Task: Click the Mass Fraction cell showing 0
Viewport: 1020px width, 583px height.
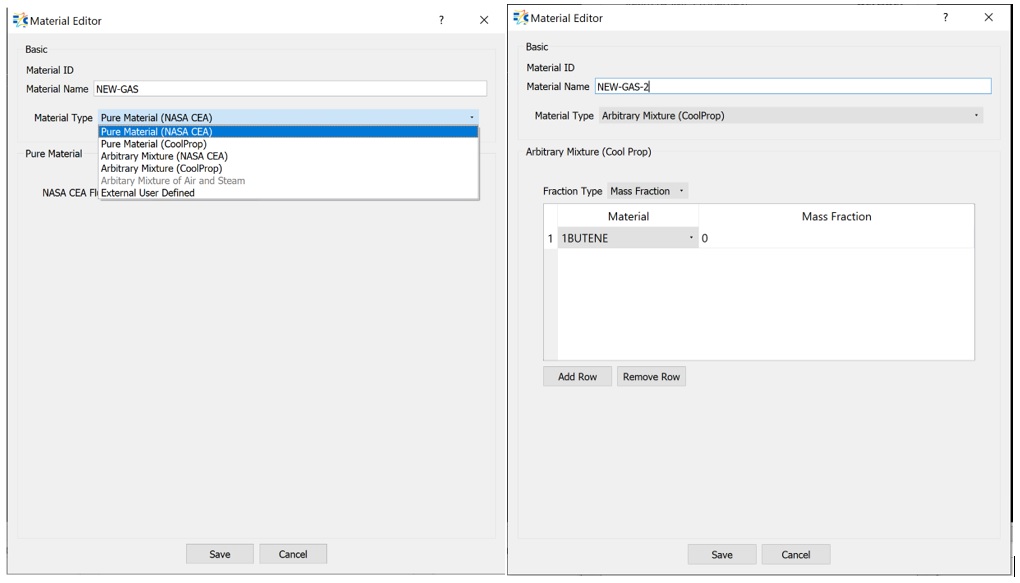Action: (835, 238)
